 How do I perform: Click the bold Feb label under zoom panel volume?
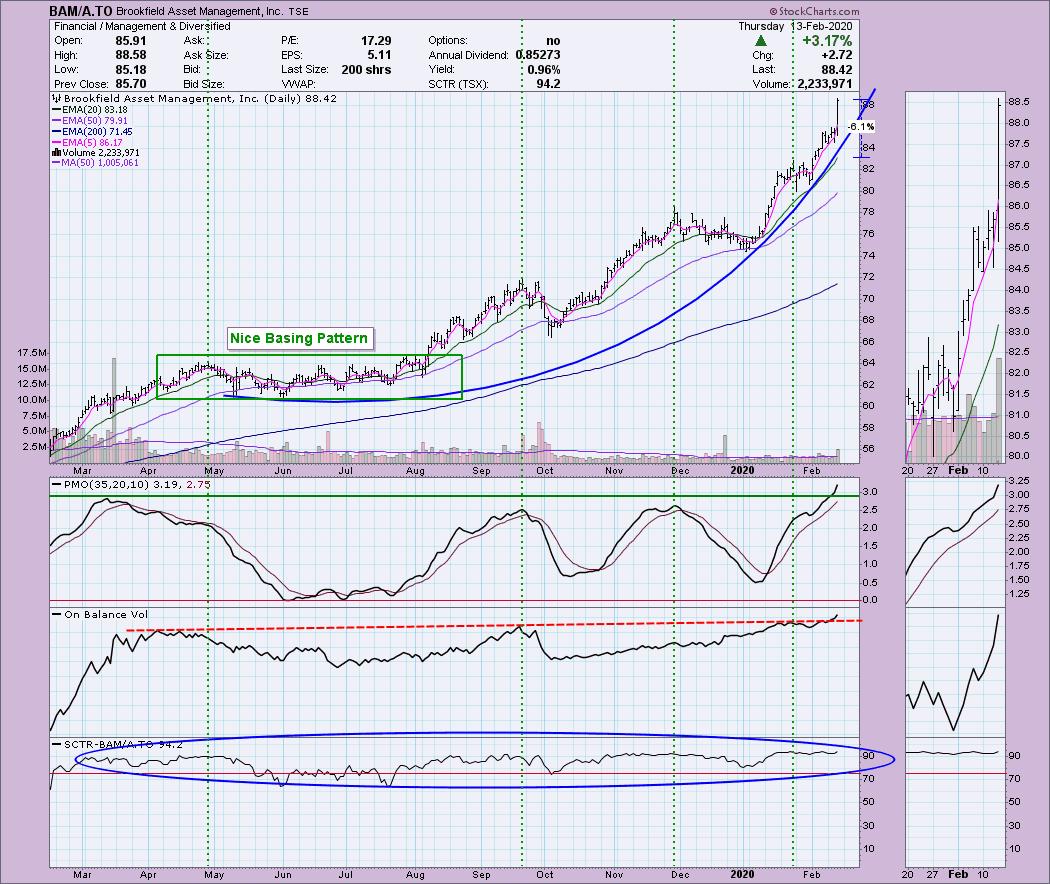(958, 470)
